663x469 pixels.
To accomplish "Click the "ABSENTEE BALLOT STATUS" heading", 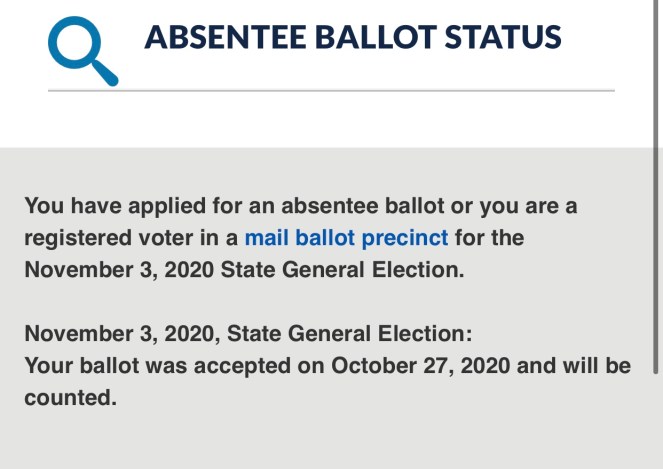I will click(353, 38).
